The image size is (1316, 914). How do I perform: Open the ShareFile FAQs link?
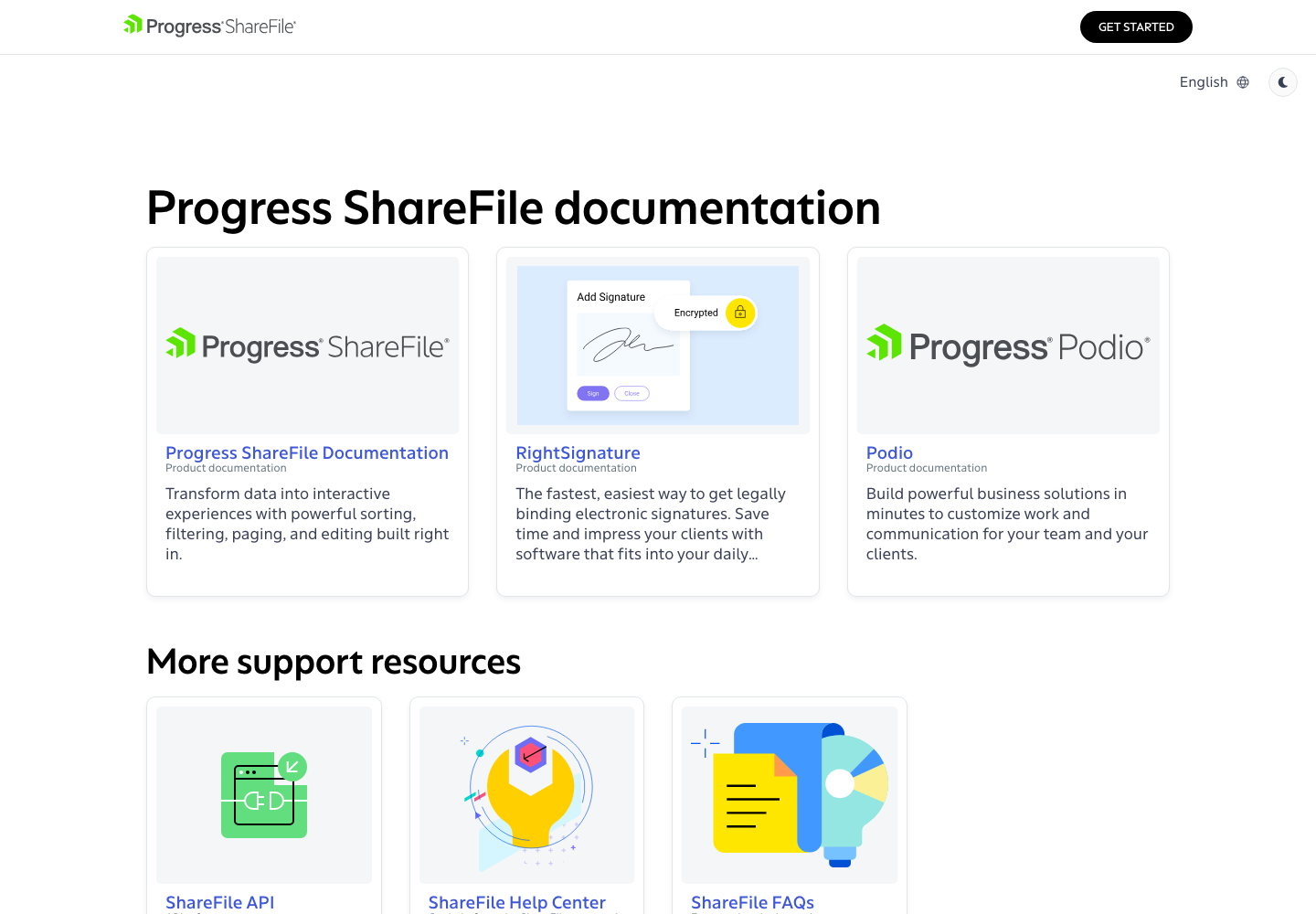(x=752, y=902)
